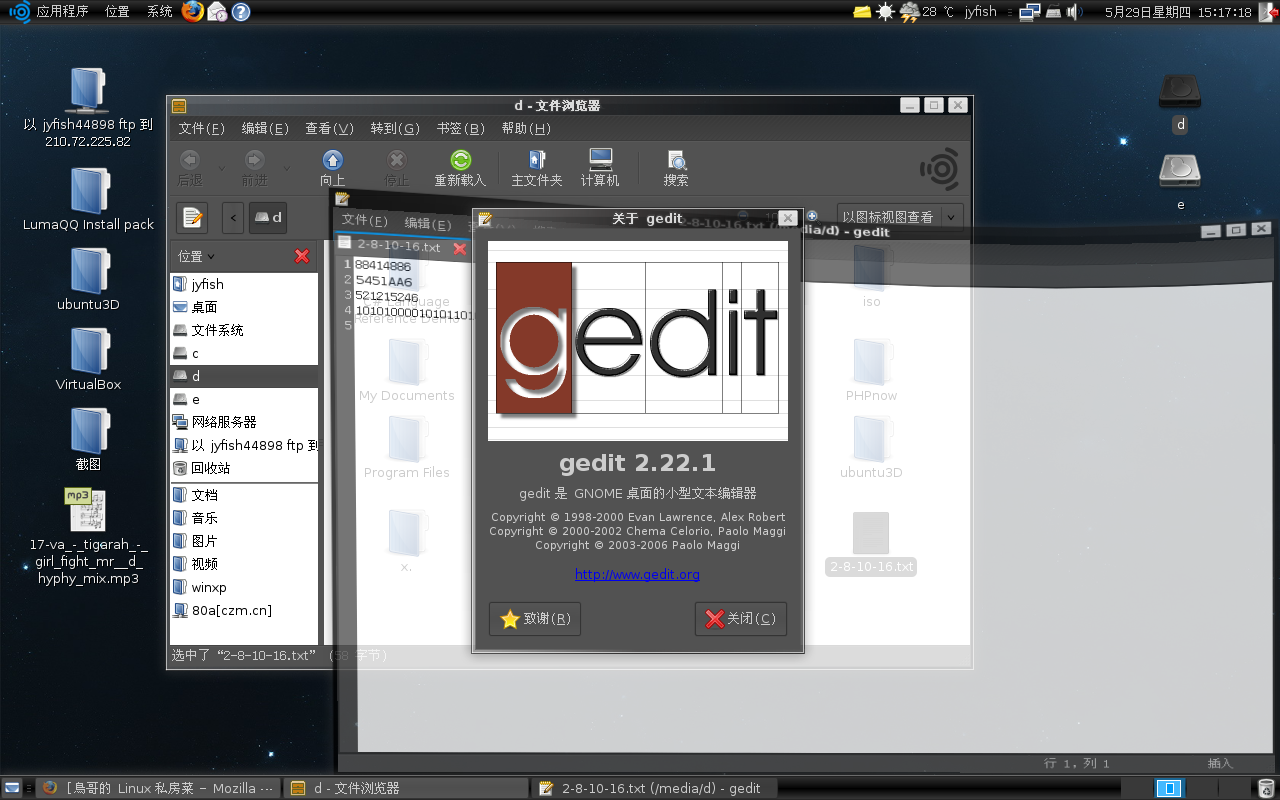Select the iso folder in file browser
The height and width of the screenshot is (800, 1280).
871,275
